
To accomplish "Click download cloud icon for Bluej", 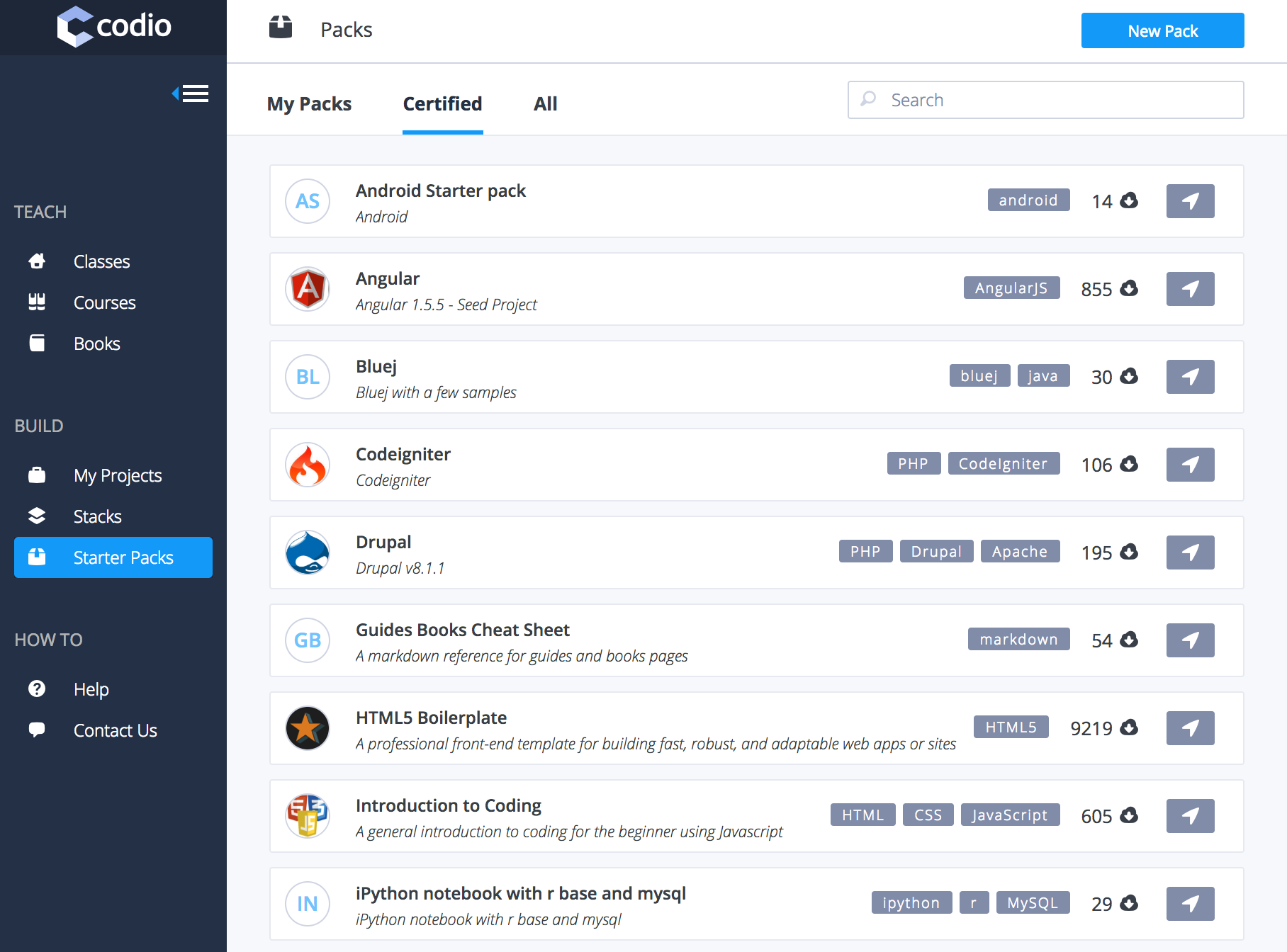I will 1129,376.
